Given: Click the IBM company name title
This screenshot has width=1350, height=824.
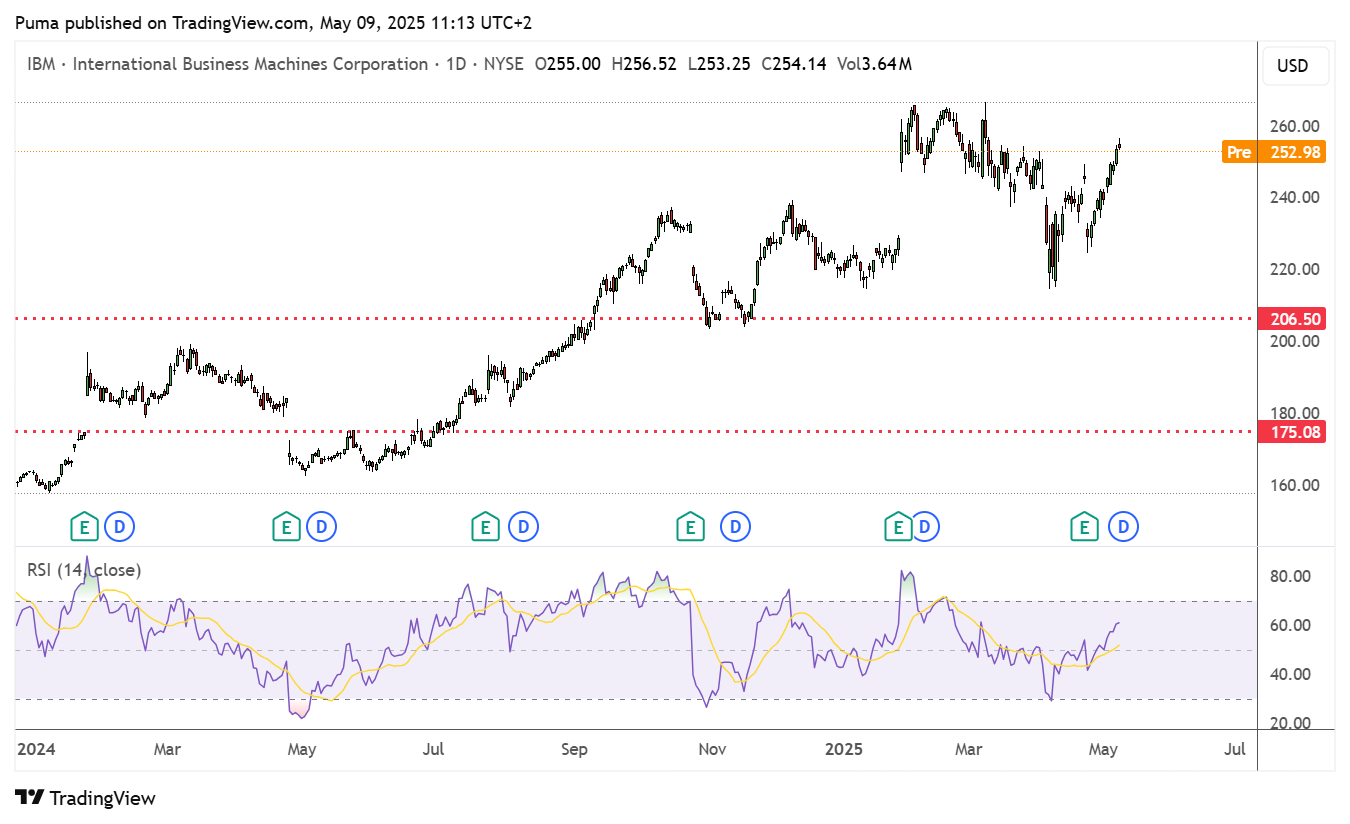Looking at the screenshot, I should [x=251, y=64].
